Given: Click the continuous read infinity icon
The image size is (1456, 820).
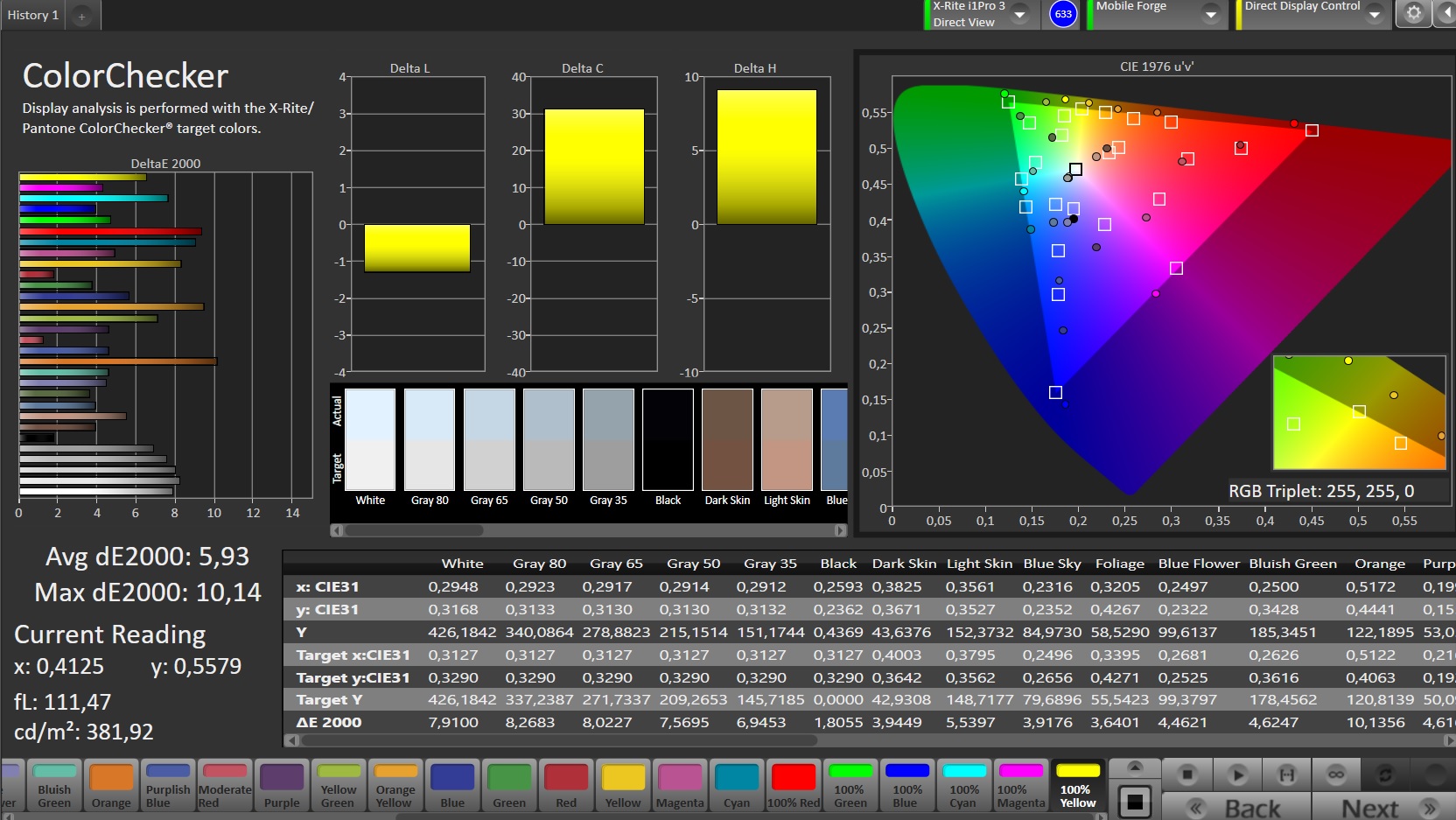Looking at the screenshot, I should (x=1335, y=774).
